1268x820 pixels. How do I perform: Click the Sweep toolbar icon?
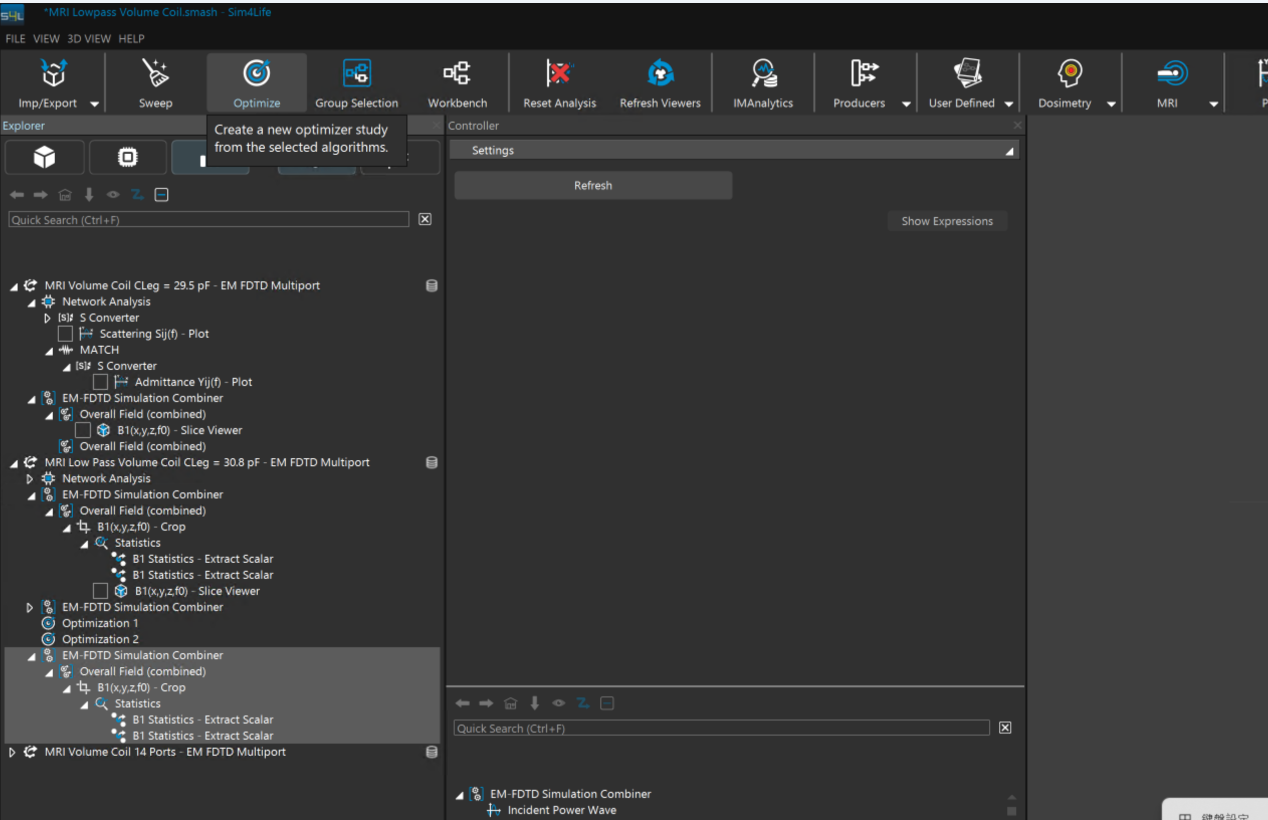155,74
